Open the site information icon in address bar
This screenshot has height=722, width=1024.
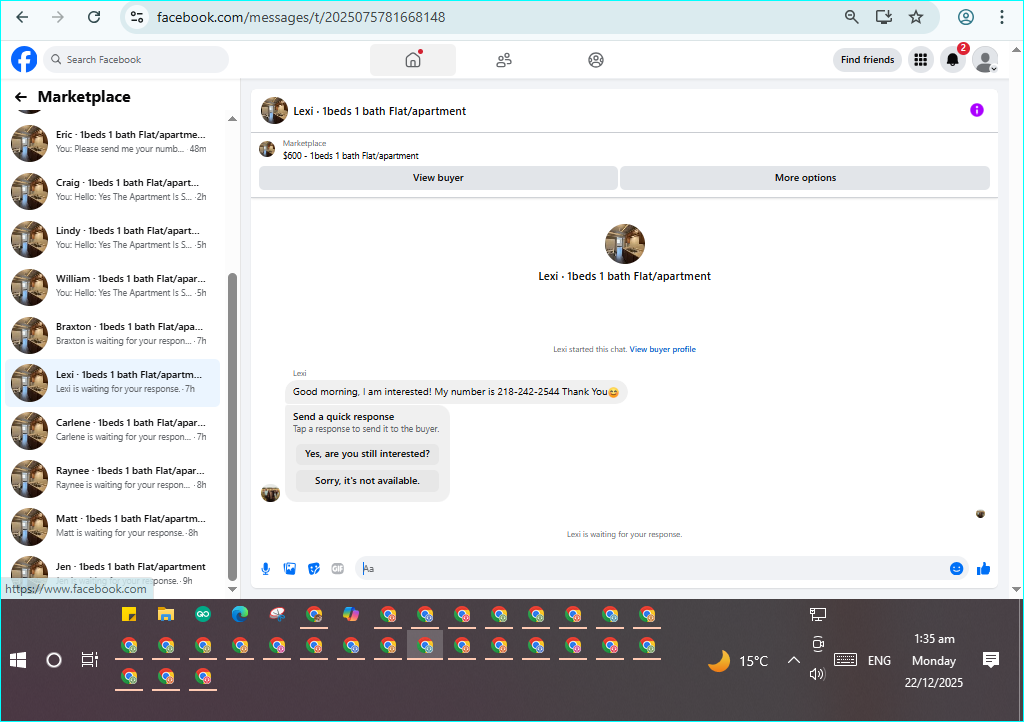(136, 17)
